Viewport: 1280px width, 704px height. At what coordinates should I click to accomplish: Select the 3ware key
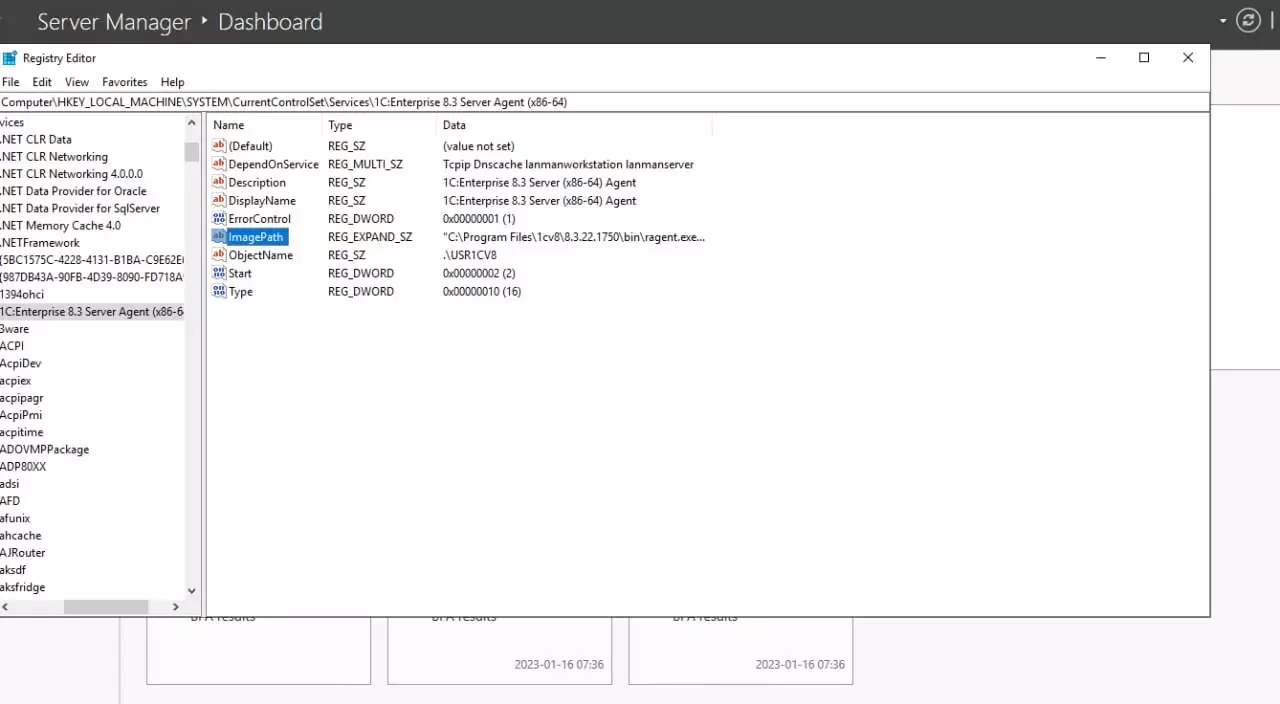[x=15, y=329]
